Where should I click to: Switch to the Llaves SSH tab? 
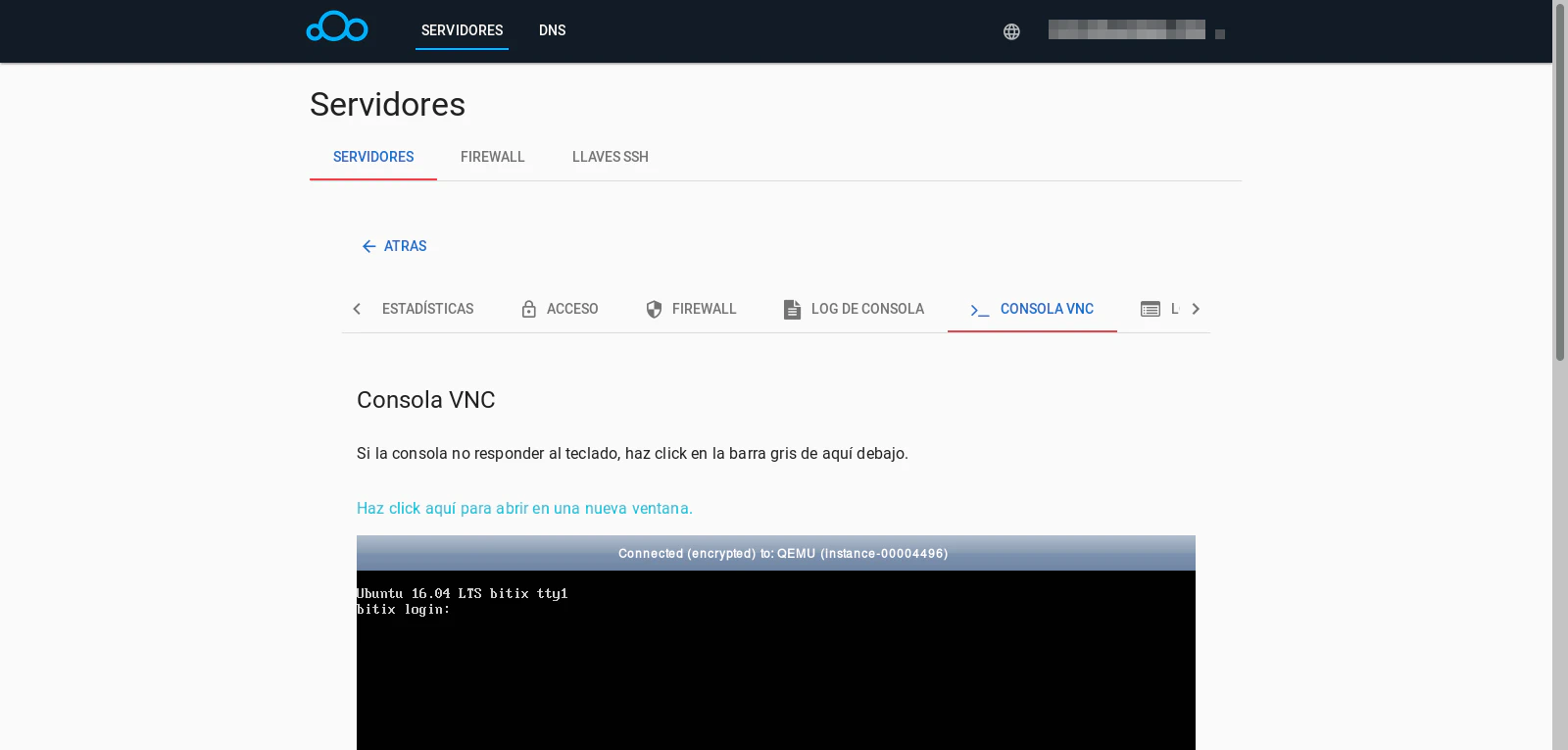click(610, 157)
